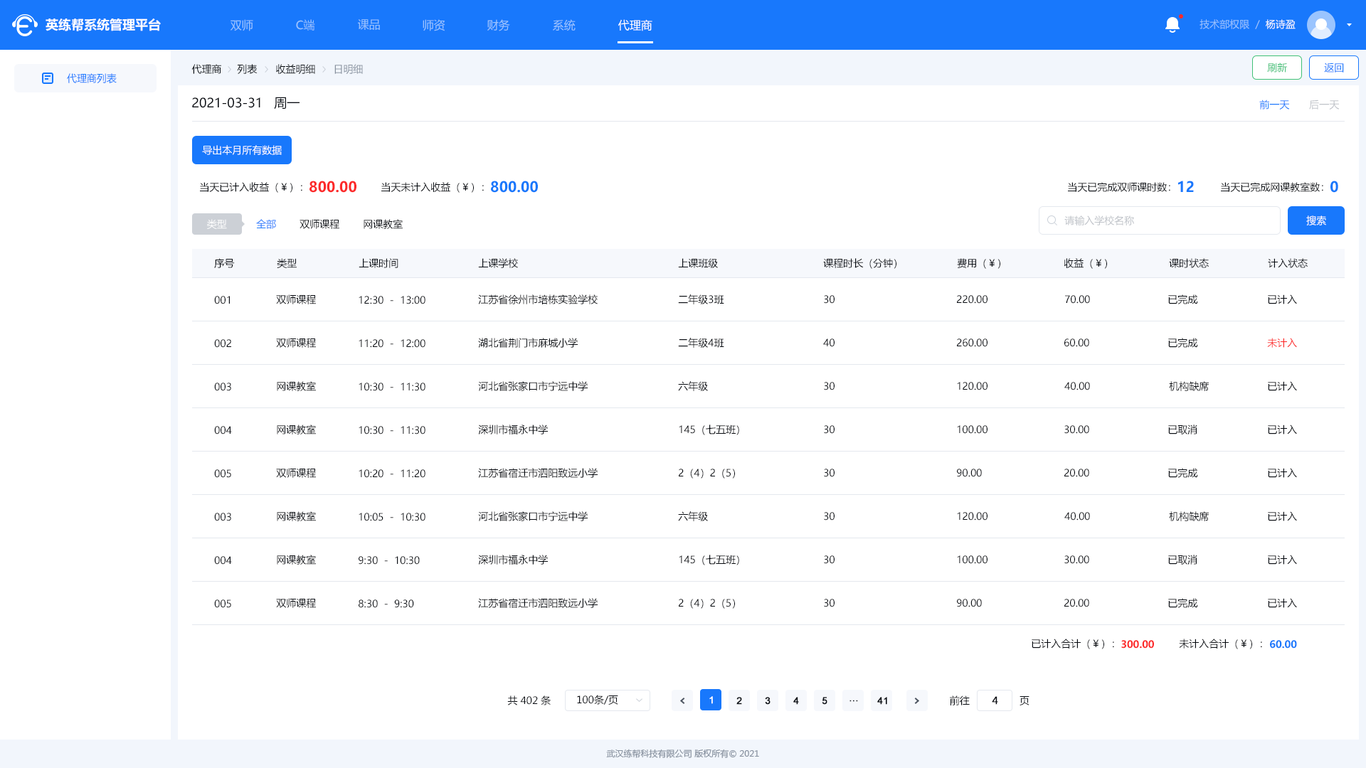1366x768 pixels.
Task: Open the notification bell
Action: [1172, 25]
